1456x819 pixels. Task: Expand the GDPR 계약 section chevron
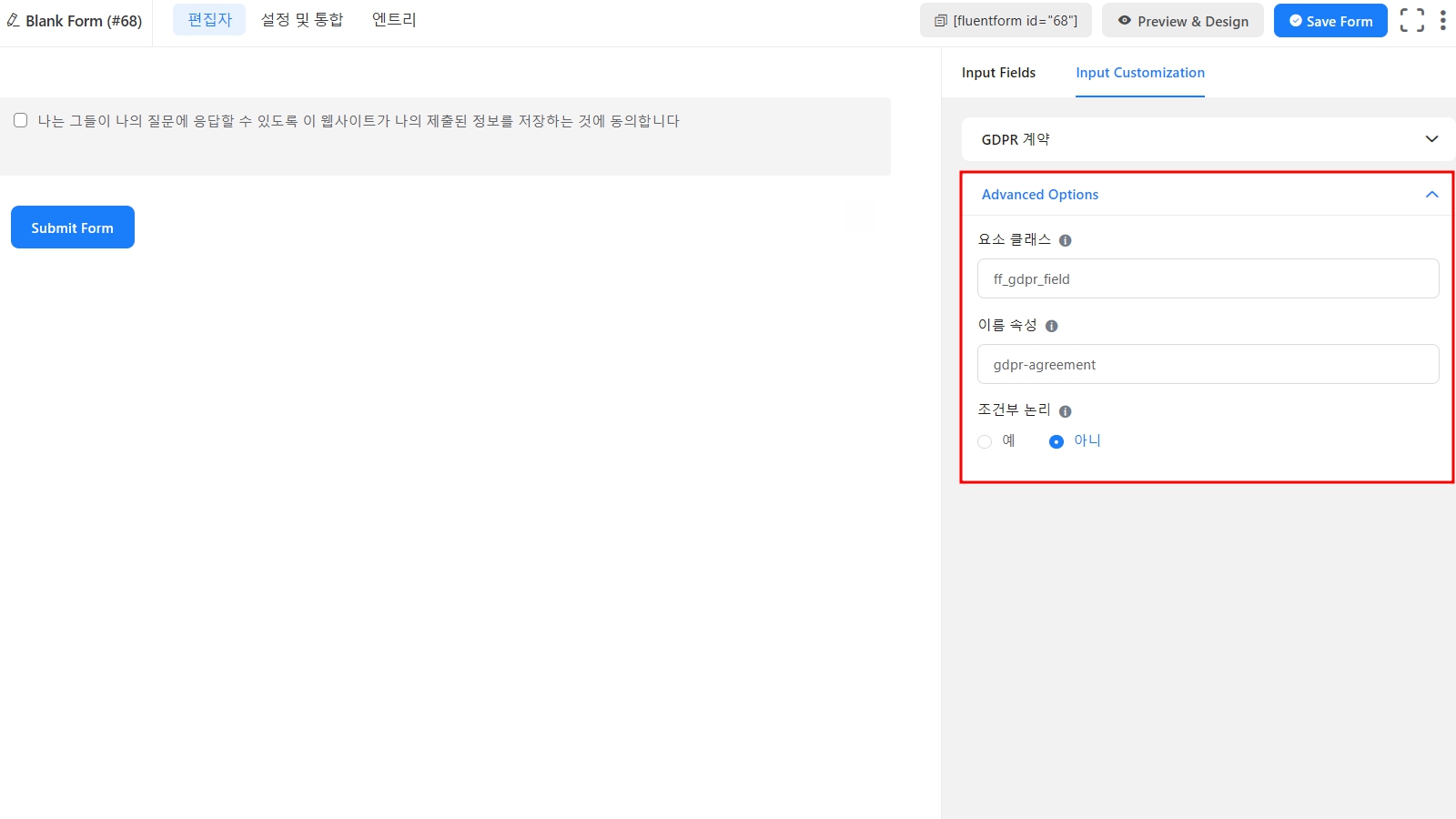[x=1431, y=139]
